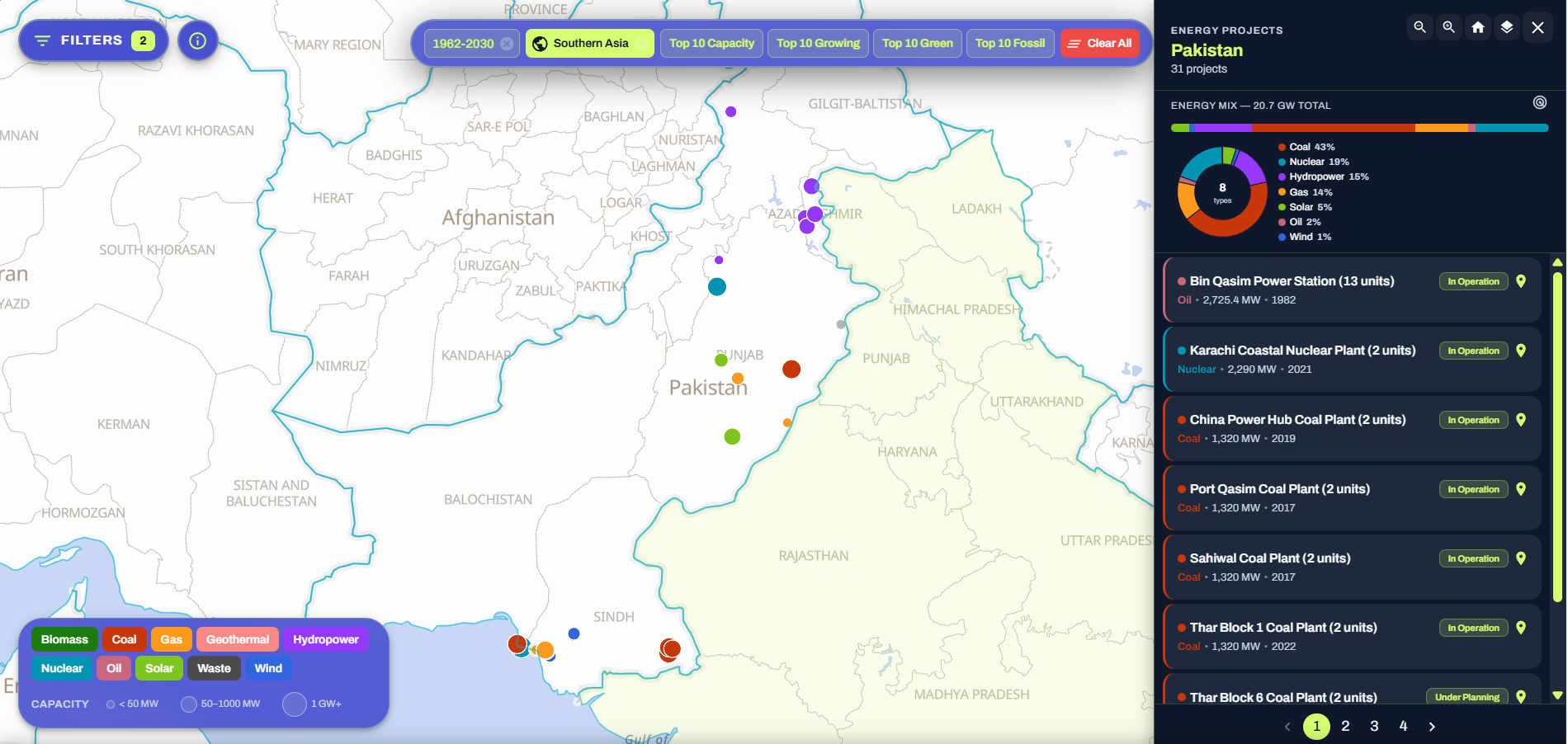Image resolution: width=1568 pixels, height=744 pixels.
Task: Toggle the Hydropower legend filter
Action: [x=325, y=639]
